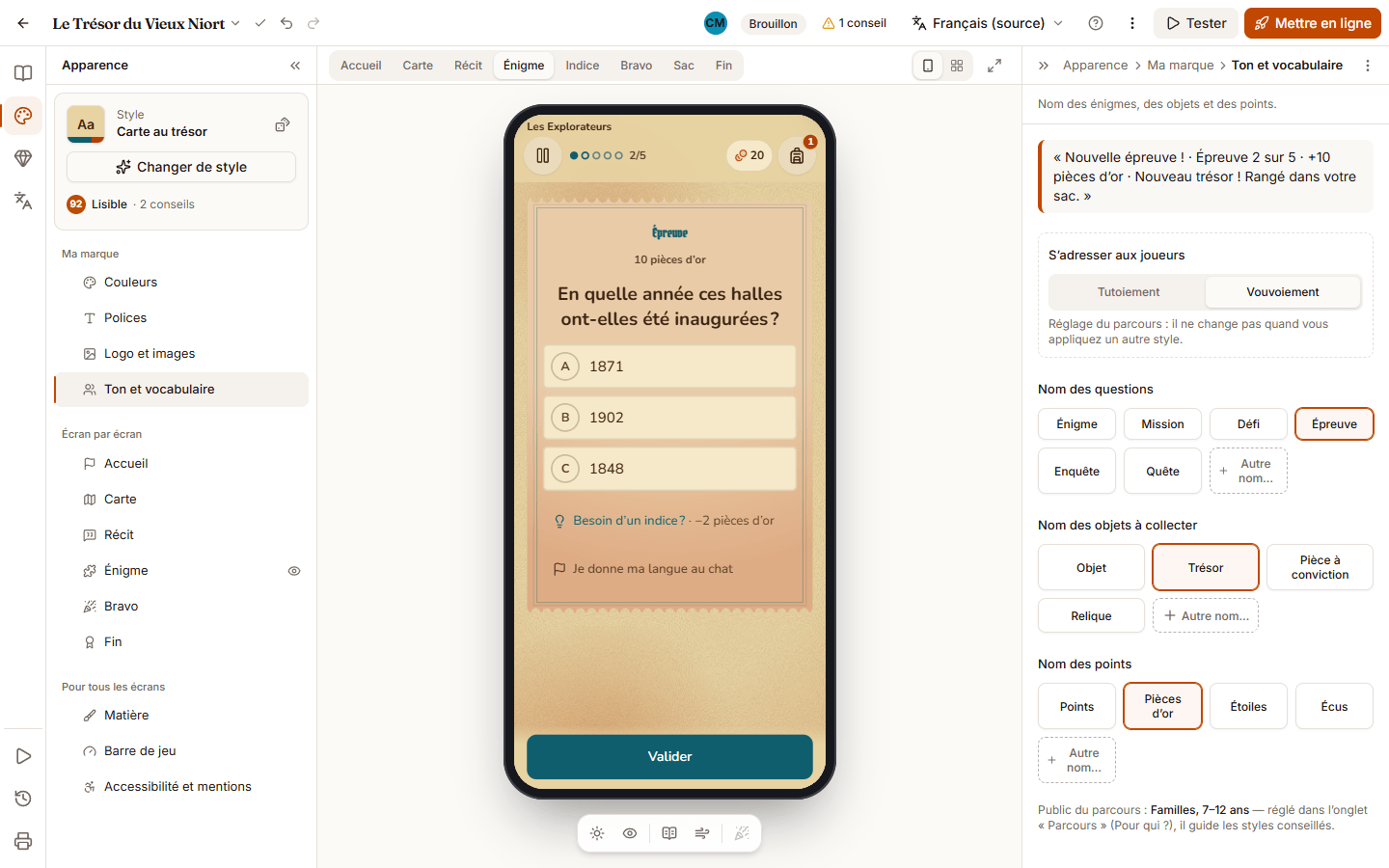Go back with the left arrow
1389x868 pixels.
click(23, 23)
